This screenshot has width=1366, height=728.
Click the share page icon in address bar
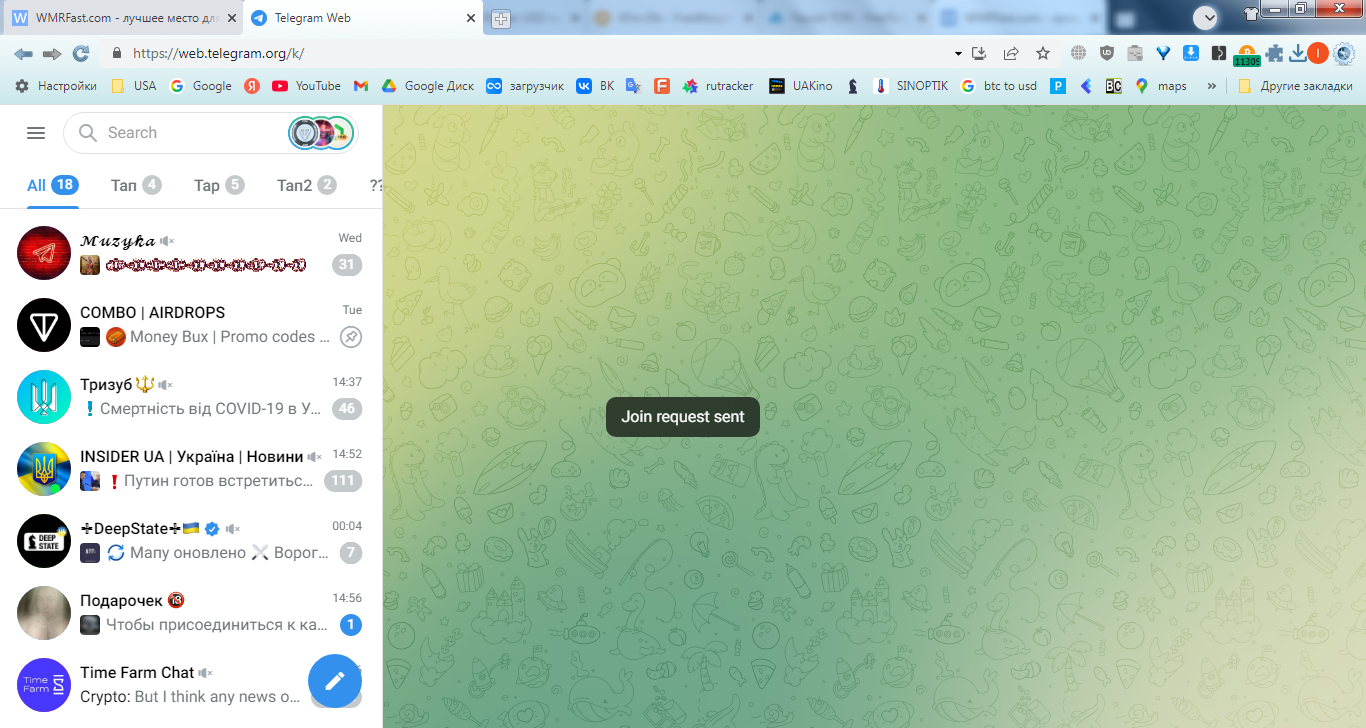tap(1011, 53)
